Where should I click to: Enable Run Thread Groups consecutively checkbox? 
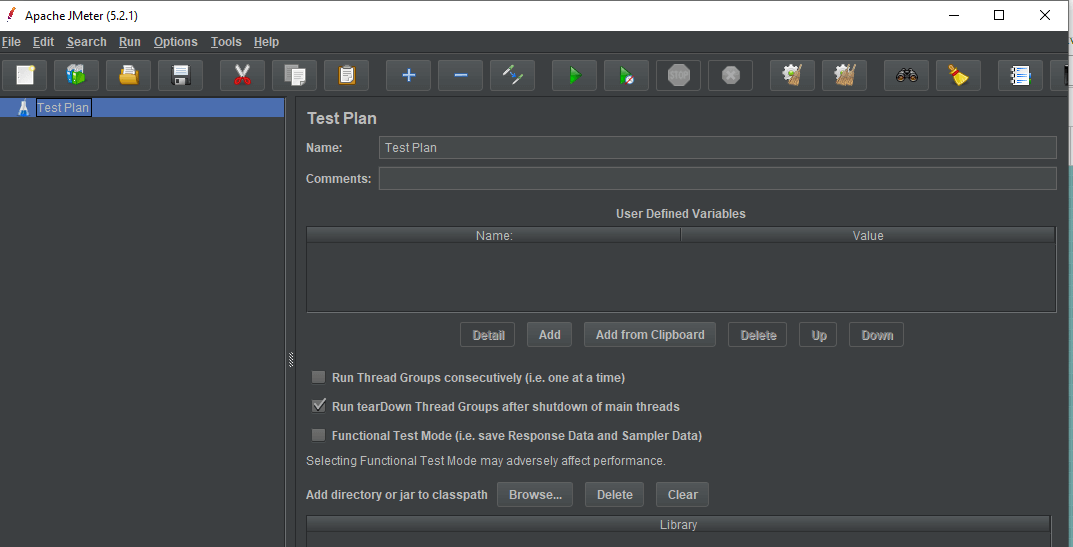tap(318, 377)
